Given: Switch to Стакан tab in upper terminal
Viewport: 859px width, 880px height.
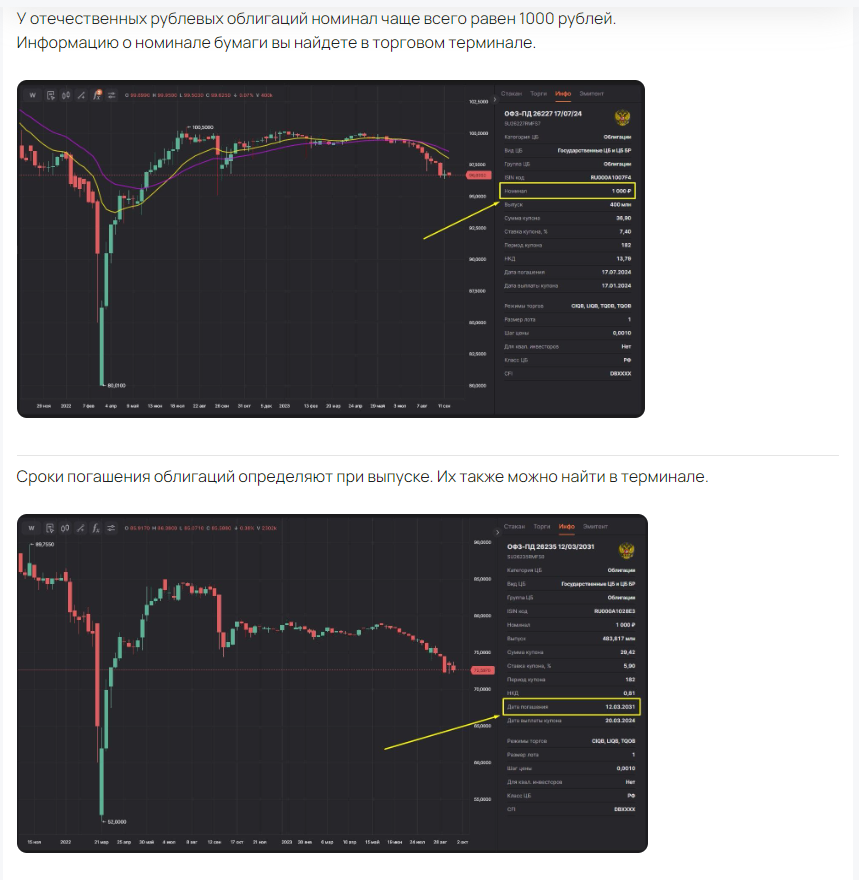Looking at the screenshot, I should (512, 92).
